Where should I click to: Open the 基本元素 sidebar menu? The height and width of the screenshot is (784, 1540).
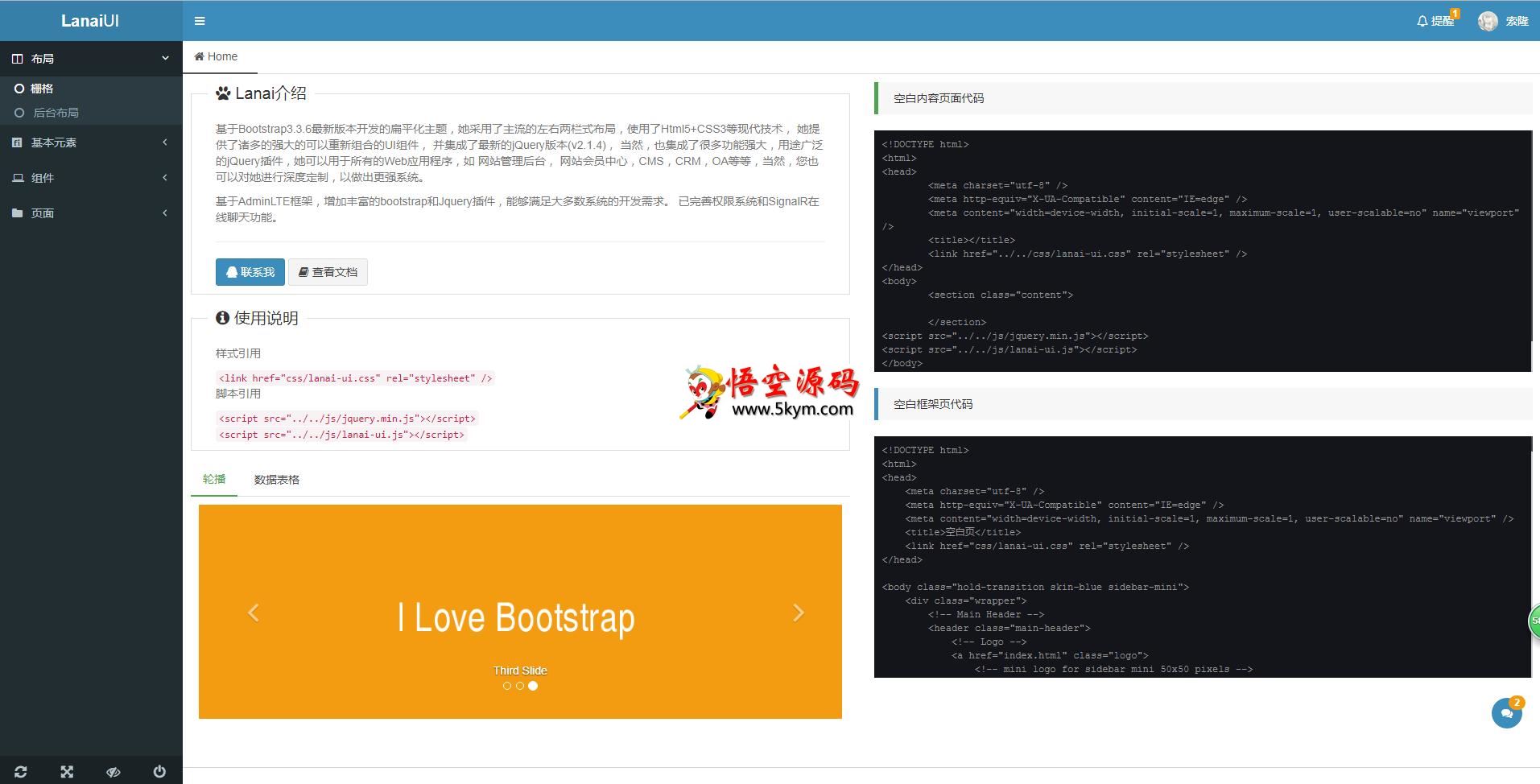click(x=91, y=142)
